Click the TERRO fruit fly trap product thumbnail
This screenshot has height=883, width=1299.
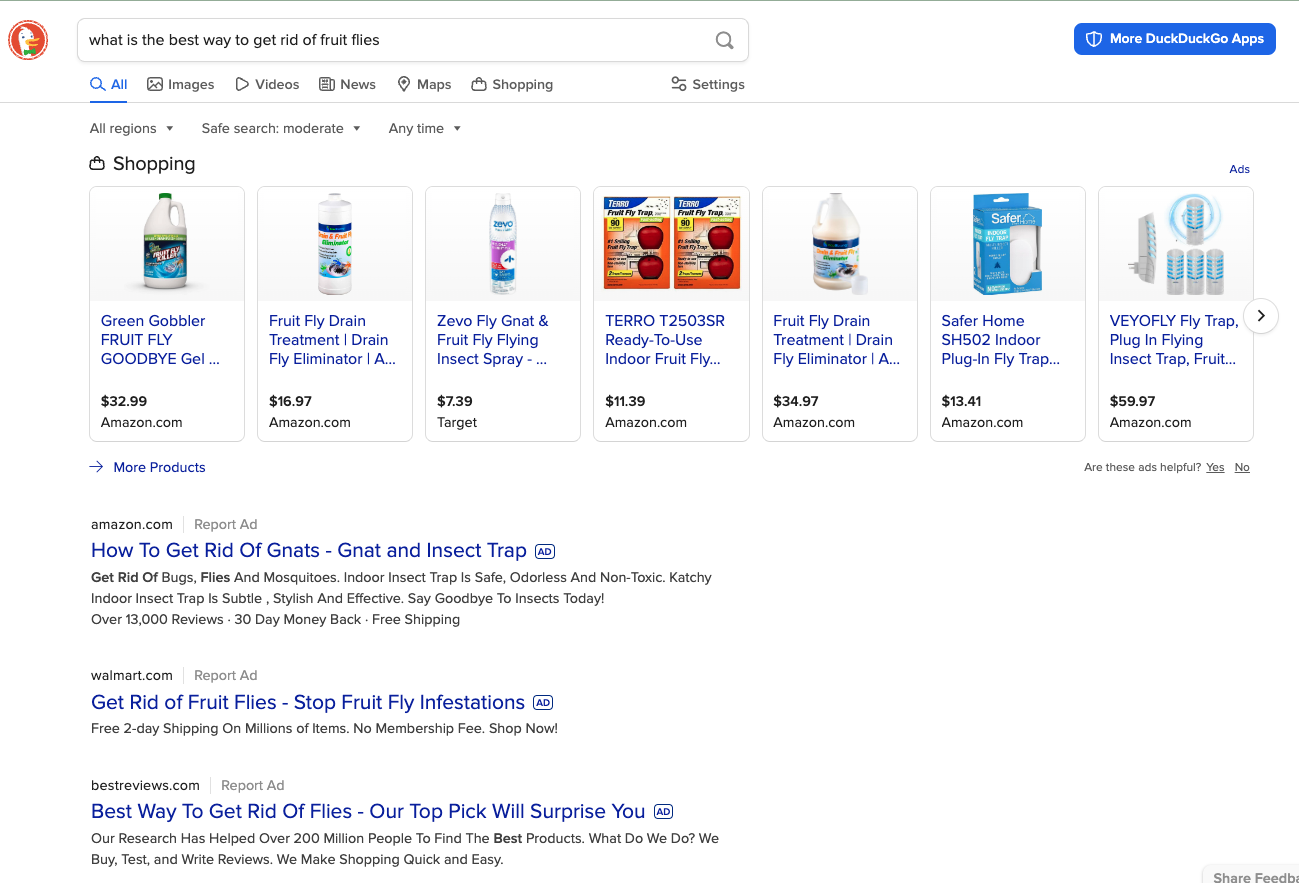[x=670, y=243]
